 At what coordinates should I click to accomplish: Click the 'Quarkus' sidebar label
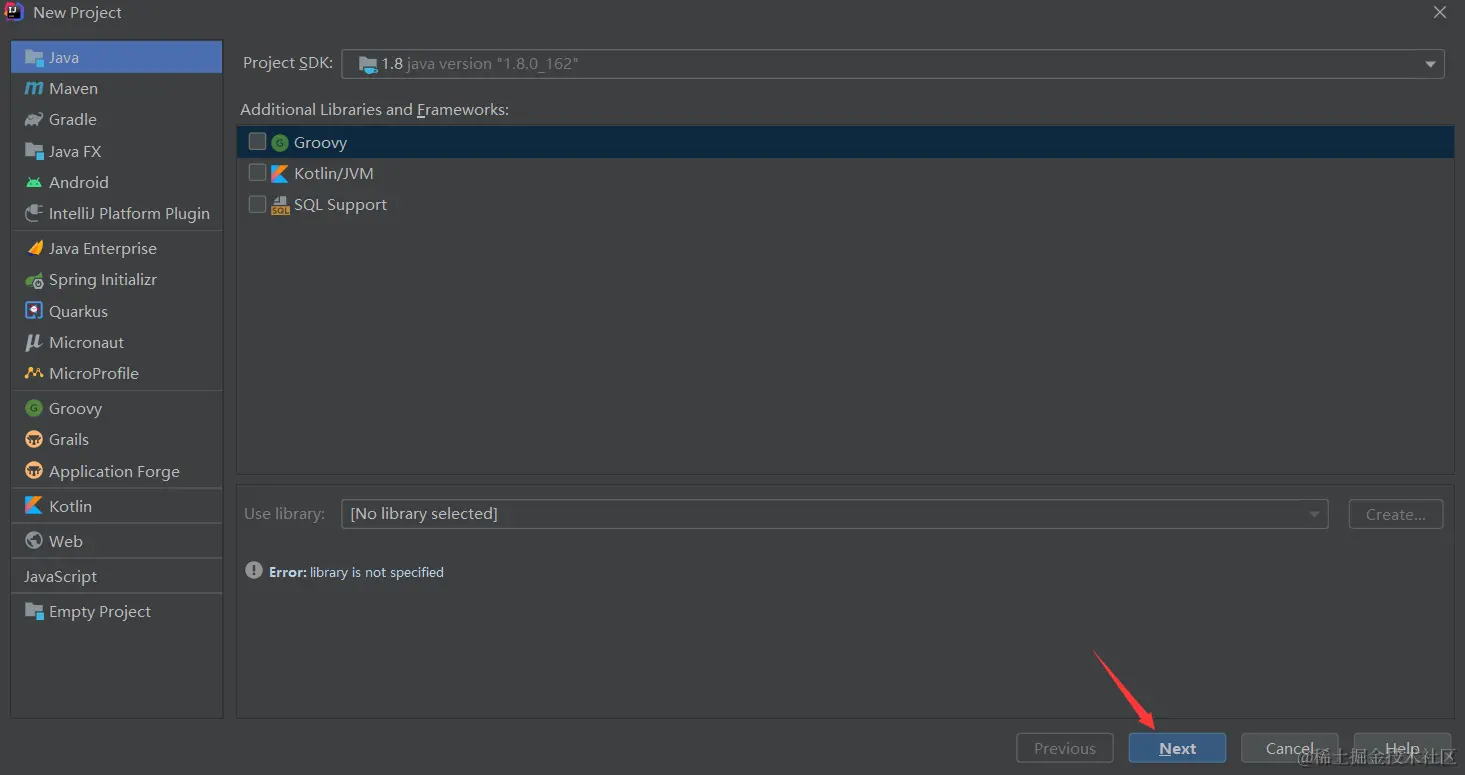coord(78,311)
